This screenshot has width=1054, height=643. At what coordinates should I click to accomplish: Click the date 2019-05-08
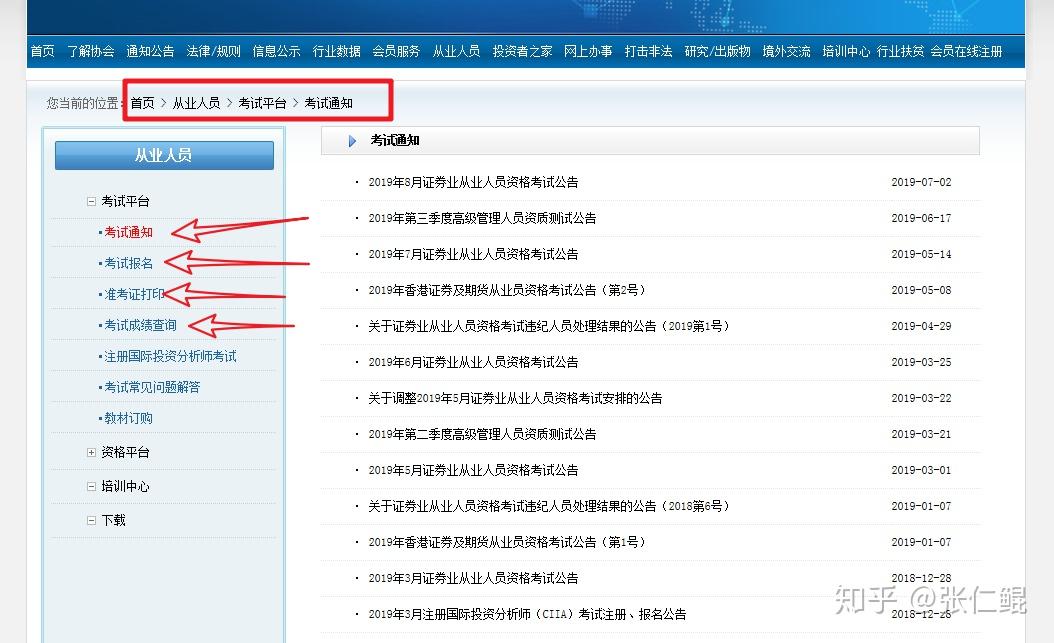(921, 290)
